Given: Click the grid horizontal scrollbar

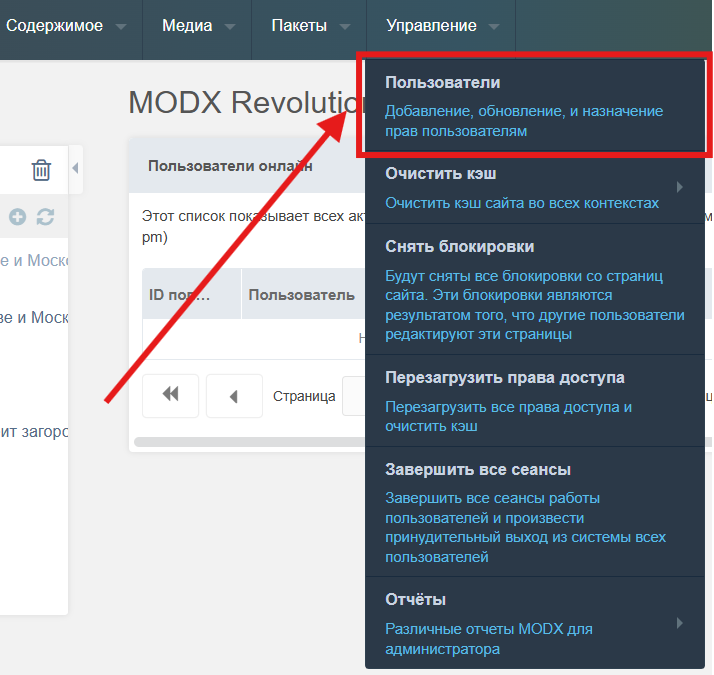Looking at the screenshot, I should coord(250,441).
